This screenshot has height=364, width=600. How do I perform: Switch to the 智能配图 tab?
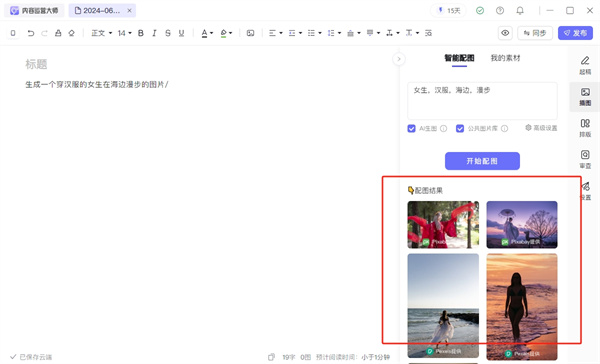pyautogui.click(x=459, y=58)
